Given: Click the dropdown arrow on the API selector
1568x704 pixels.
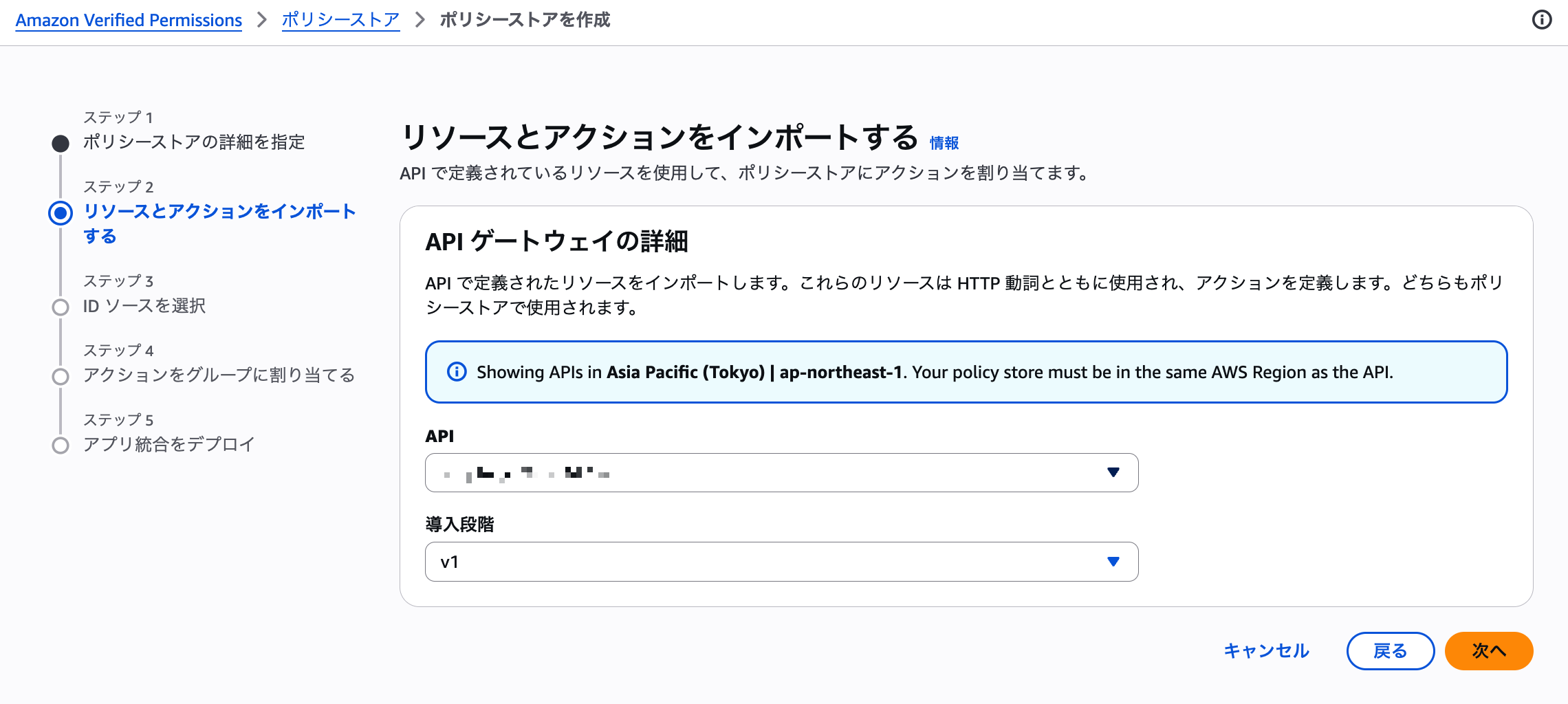Looking at the screenshot, I should (1114, 472).
